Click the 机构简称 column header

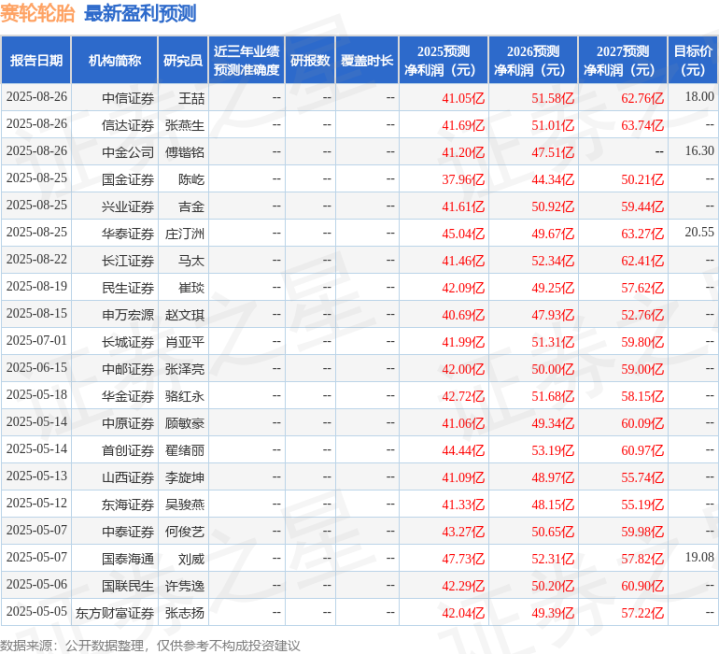(x=115, y=60)
